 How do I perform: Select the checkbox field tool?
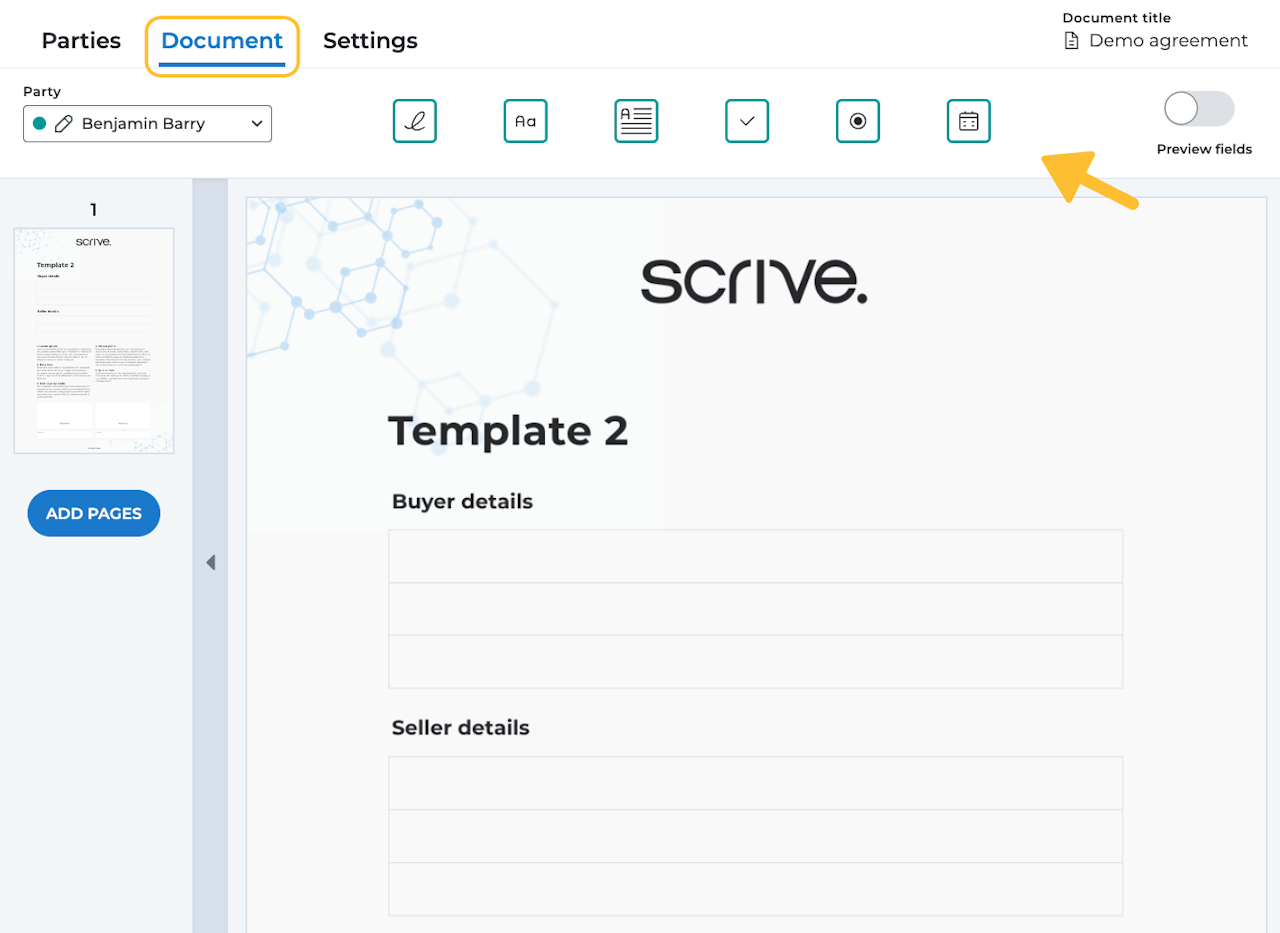coord(747,121)
